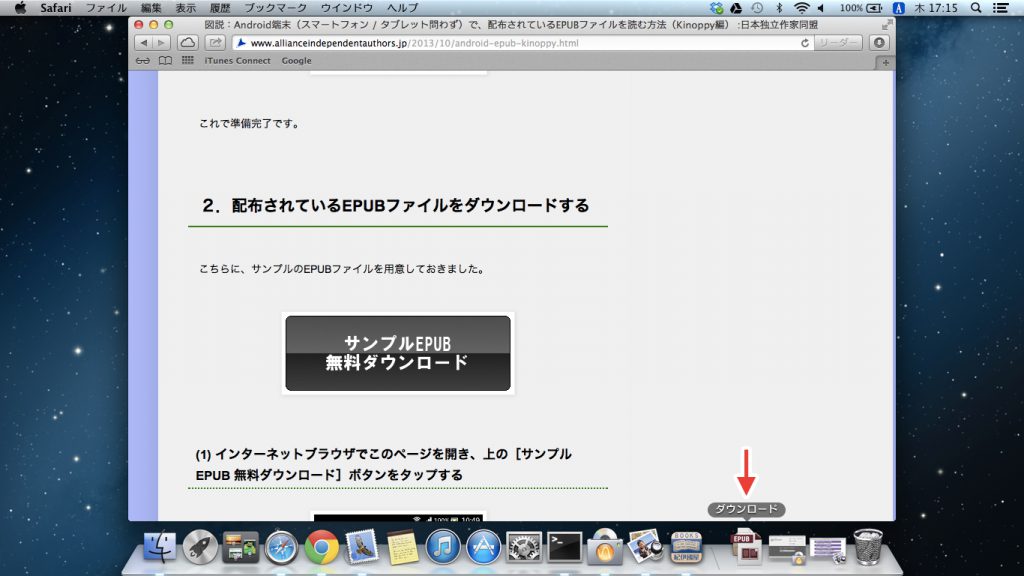Viewport: 1024px width, 576px height.
Task: Show bookmarks via the open-book icon
Action: pyautogui.click(x=165, y=61)
